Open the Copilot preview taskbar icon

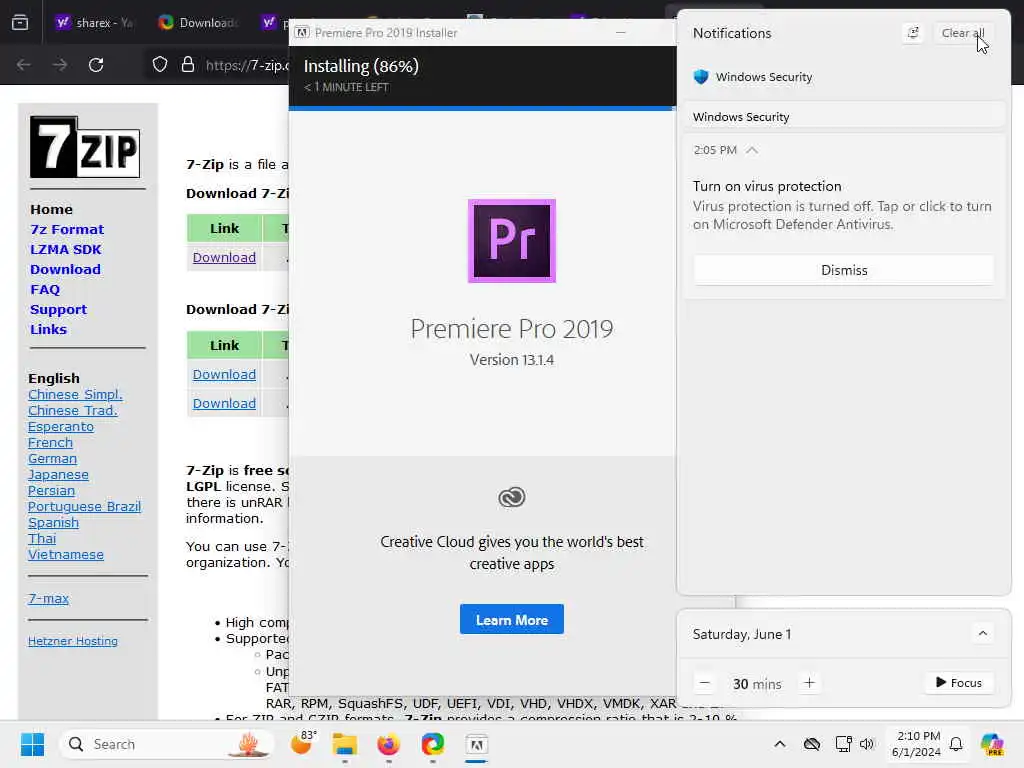pos(992,744)
